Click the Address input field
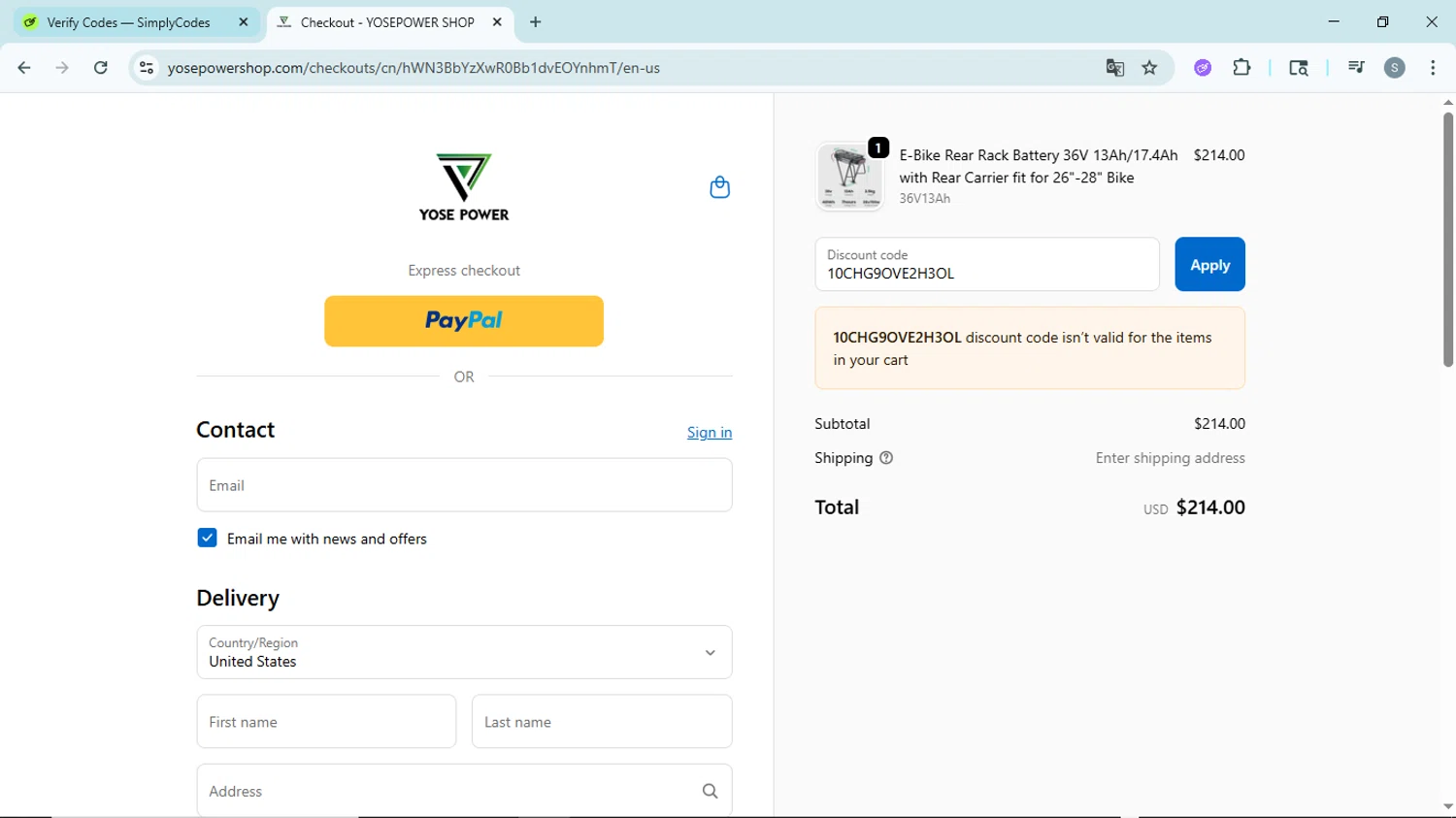The width and height of the screenshot is (1456, 818). click(x=464, y=791)
